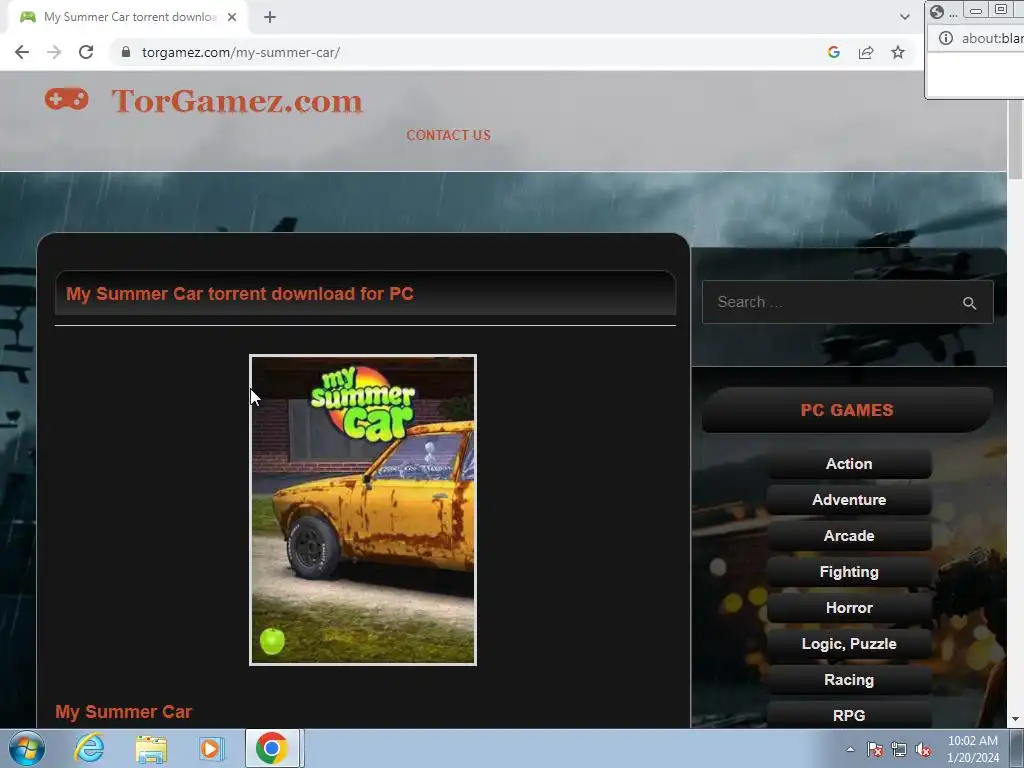Click the search magnifier icon
Viewport: 1024px width, 768px height.
[x=969, y=303]
